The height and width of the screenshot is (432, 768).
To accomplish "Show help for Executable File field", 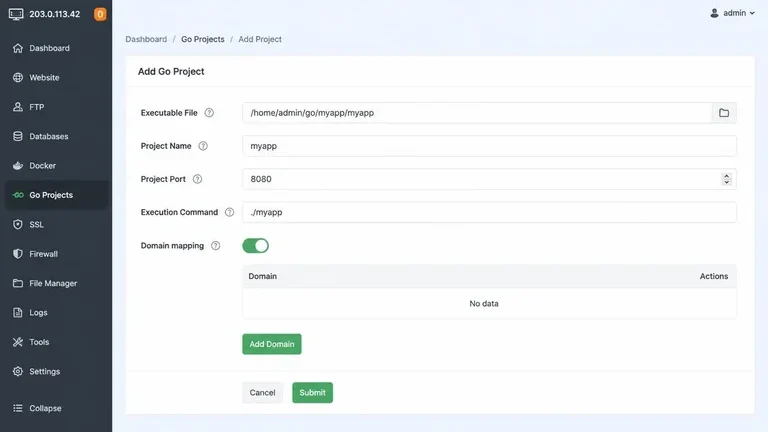I will click(209, 113).
